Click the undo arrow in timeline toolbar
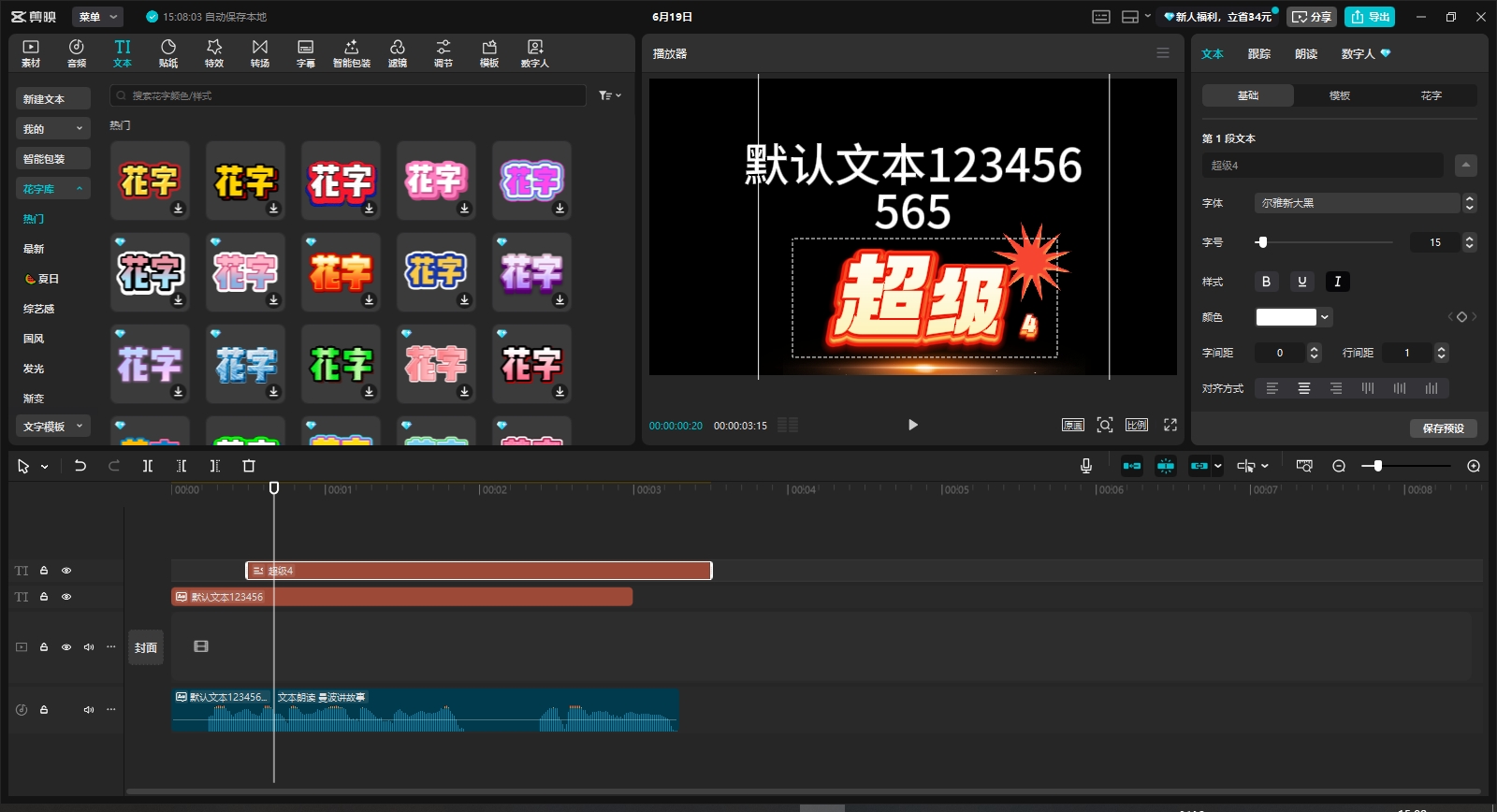1497x812 pixels. point(80,466)
